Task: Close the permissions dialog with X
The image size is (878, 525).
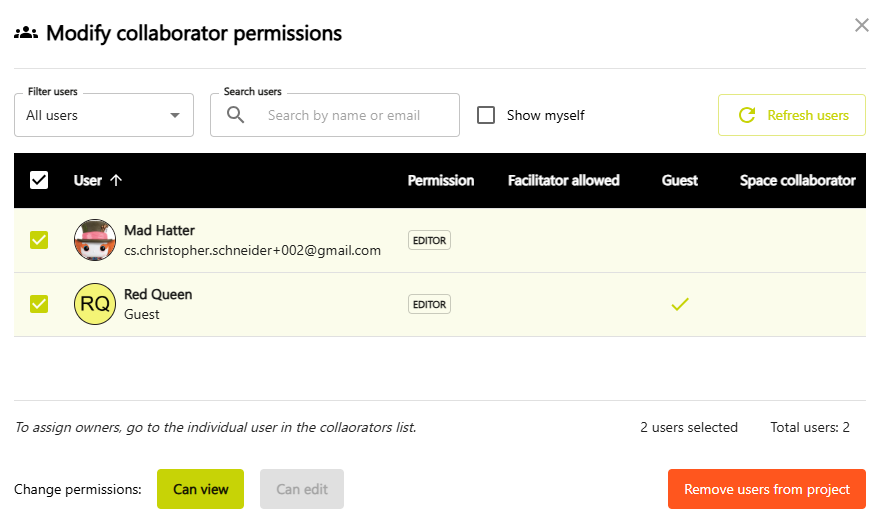Action: [x=861, y=25]
